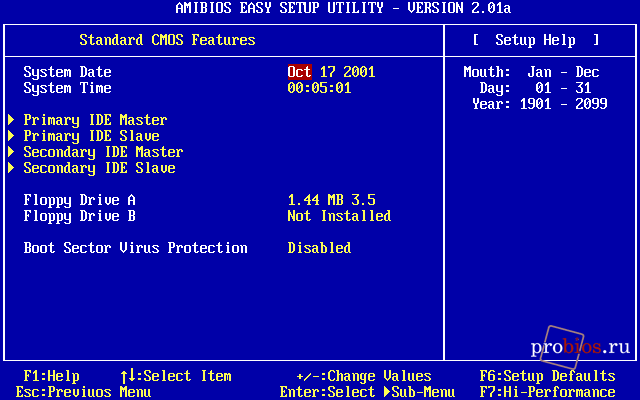Click the F6:Setup Defaults hint
Image resolution: width=640 pixels, height=400 pixels.
547,376
